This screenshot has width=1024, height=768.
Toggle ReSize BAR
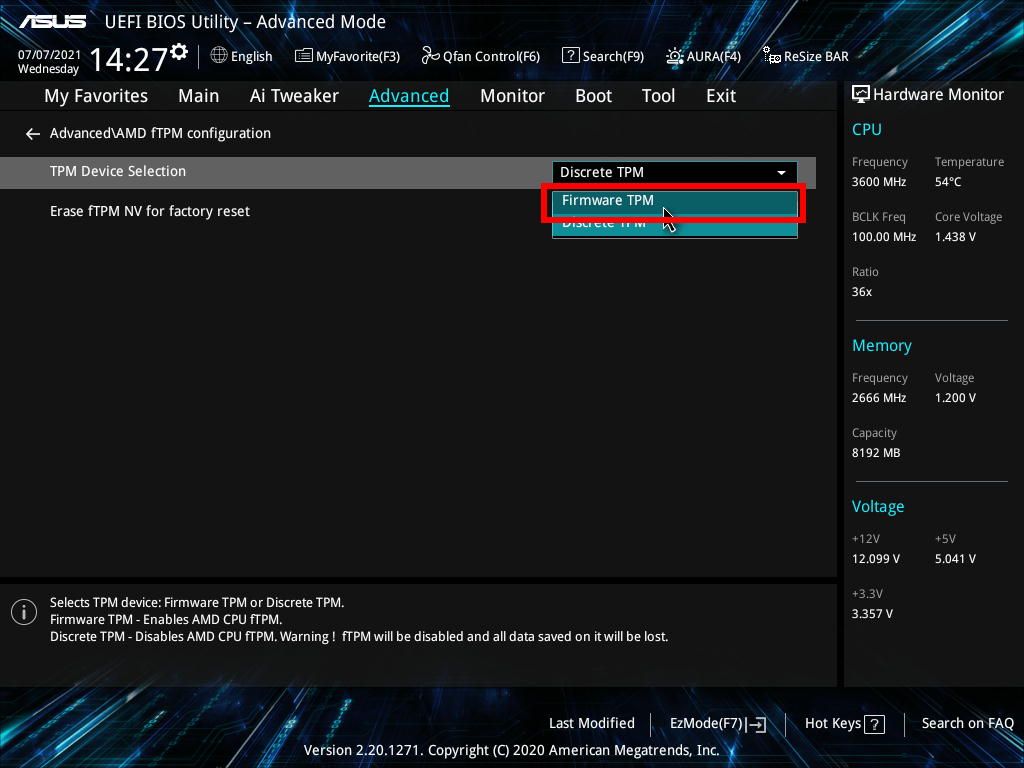[806, 56]
